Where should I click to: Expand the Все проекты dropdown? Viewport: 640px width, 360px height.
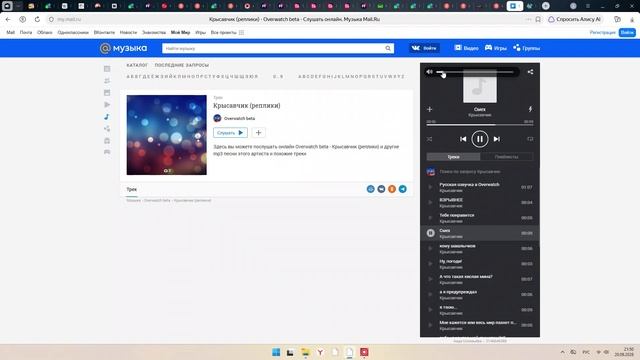tap(227, 32)
